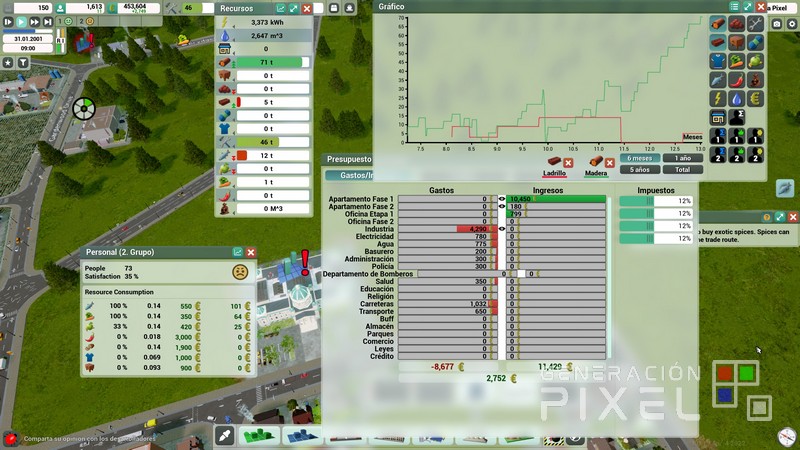
Task: Open the settings gear
Action: [792, 23]
